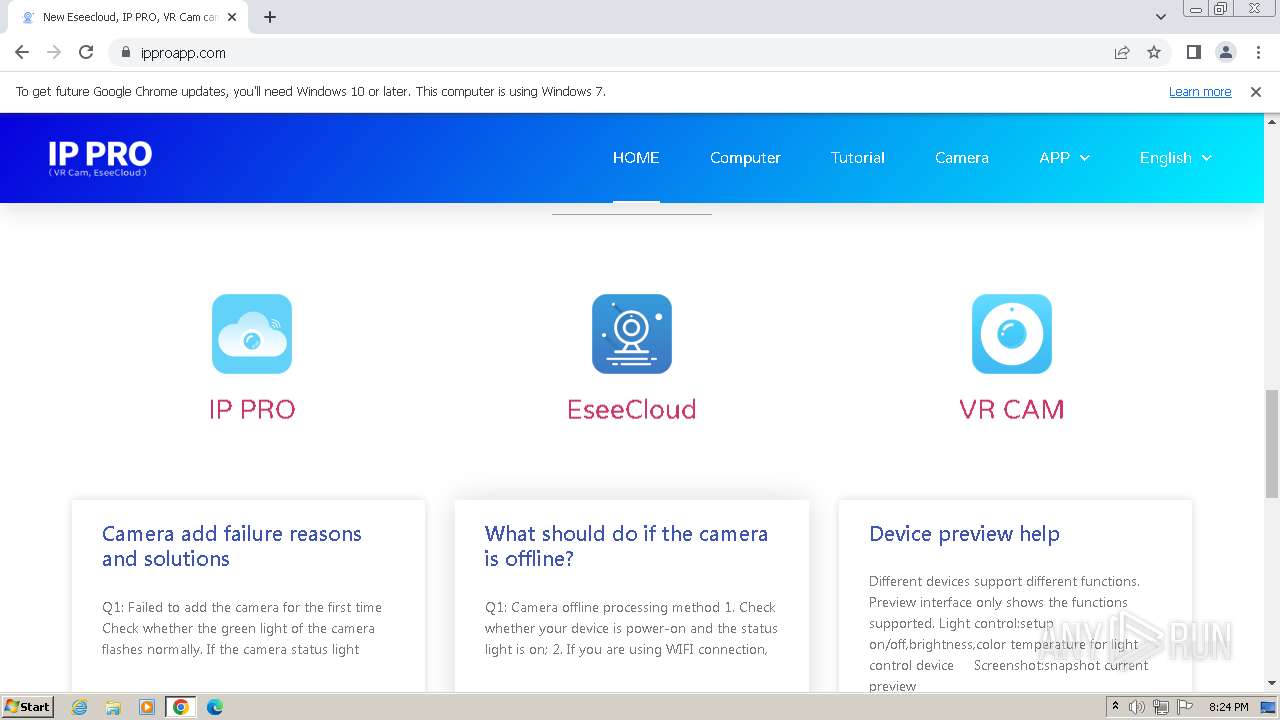Viewport: 1280px width, 720px height.
Task: Click the EseeCloud product title
Action: (x=632, y=409)
